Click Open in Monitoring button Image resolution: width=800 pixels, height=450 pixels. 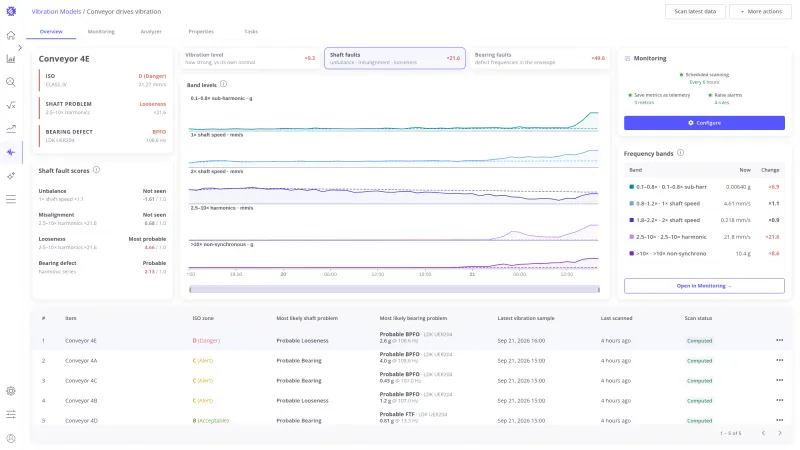[704, 286]
